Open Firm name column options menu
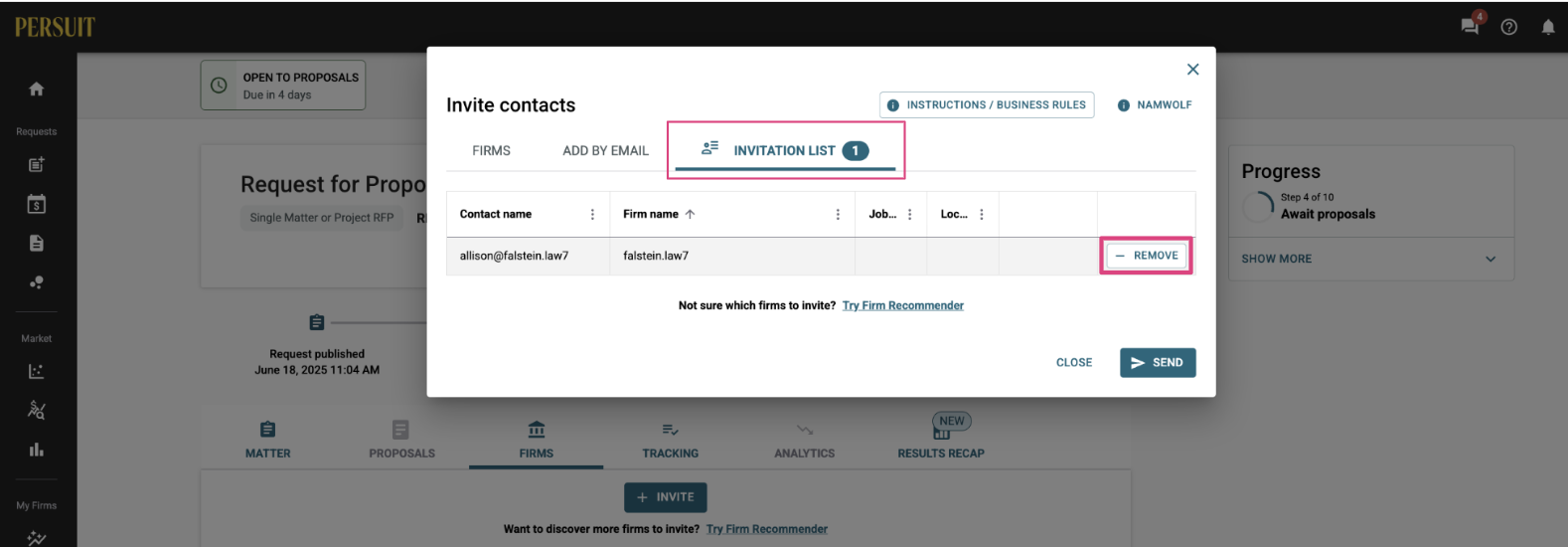The width and height of the screenshot is (1568, 547). coord(838,215)
